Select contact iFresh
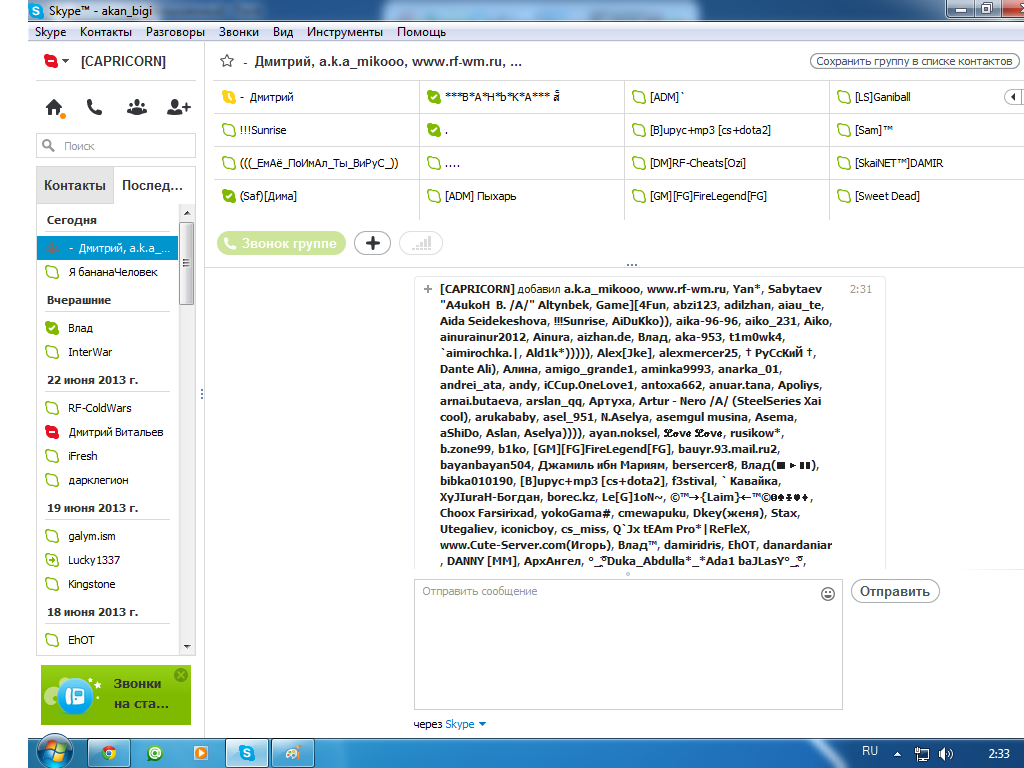Screen dimensions: 1024x768 point(107,456)
